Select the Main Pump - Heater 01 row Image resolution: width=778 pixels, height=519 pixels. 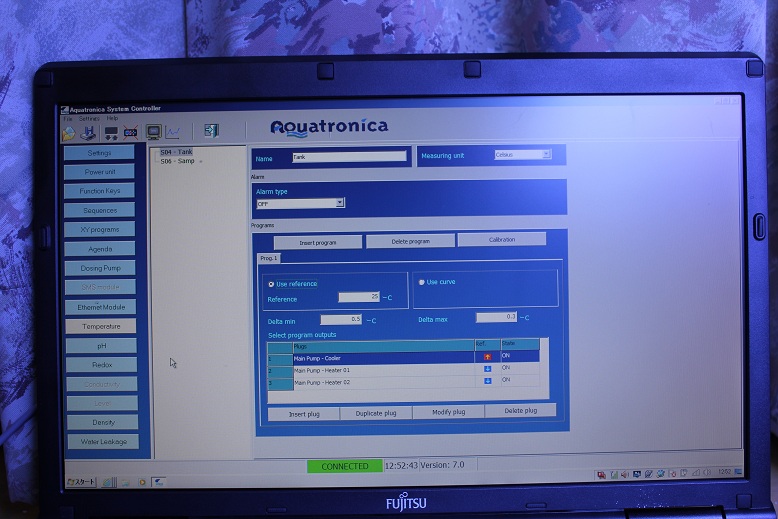[403, 370]
